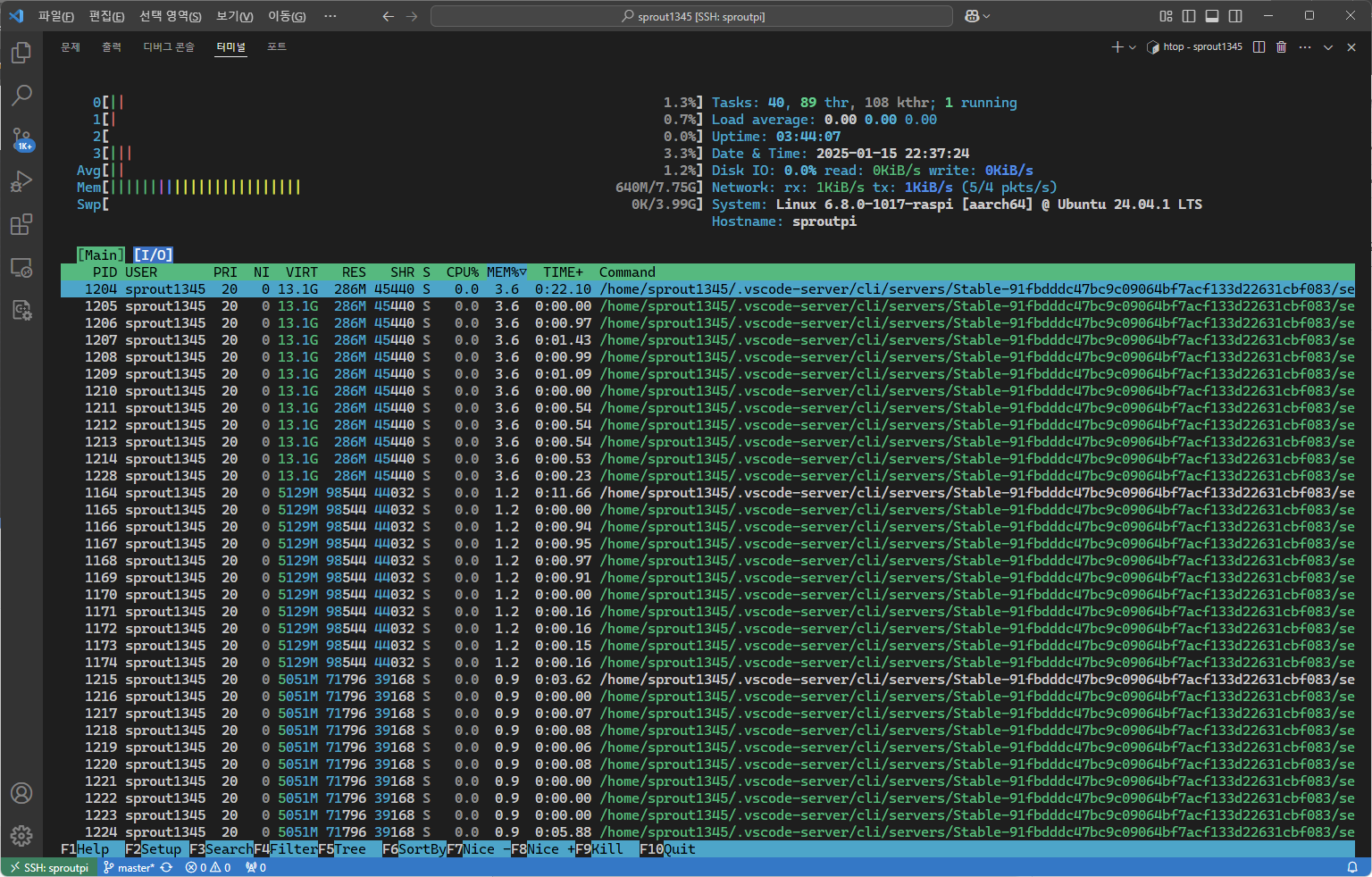This screenshot has height=877, width=1372.
Task: Click F6 SortBy in htop footer
Action: pyautogui.click(x=414, y=849)
